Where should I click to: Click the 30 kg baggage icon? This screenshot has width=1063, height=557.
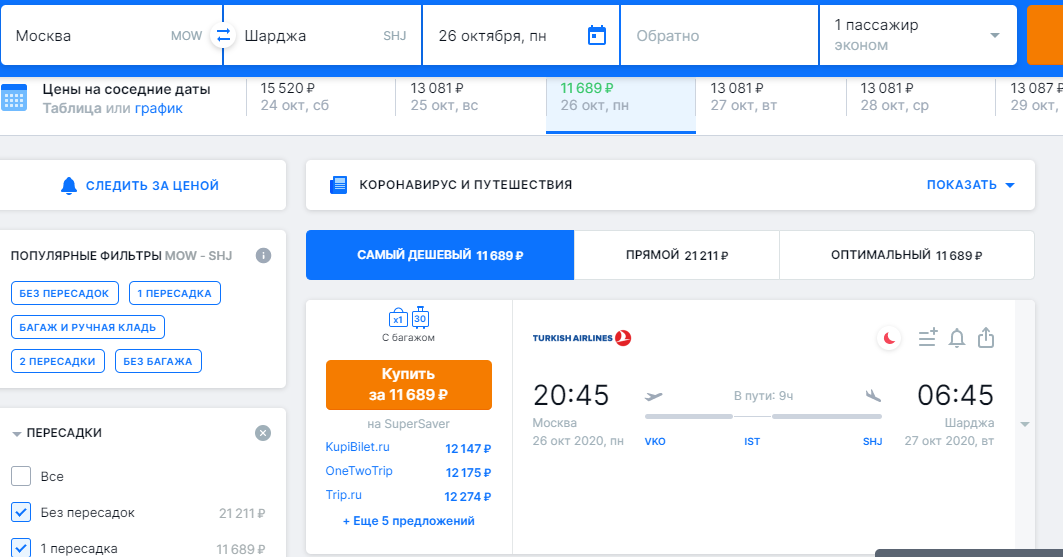click(x=420, y=317)
